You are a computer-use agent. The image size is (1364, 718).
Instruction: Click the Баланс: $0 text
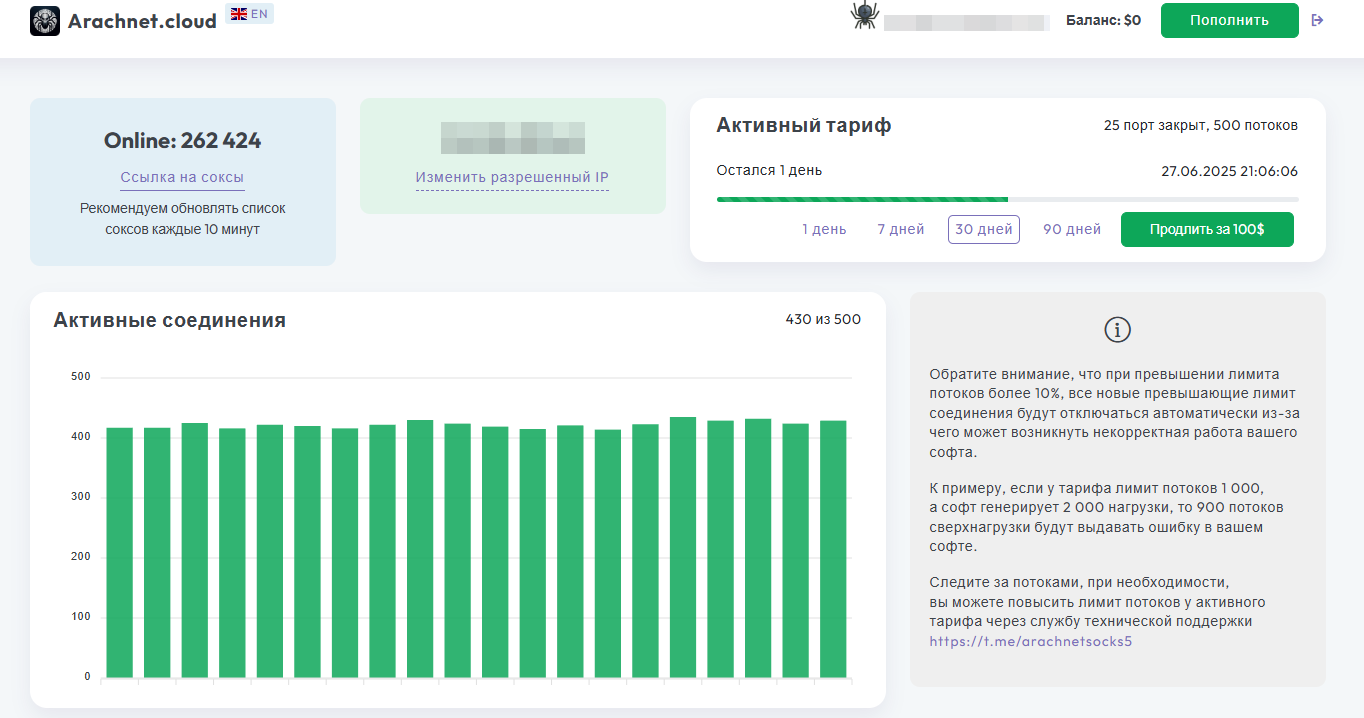pos(1103,20)
